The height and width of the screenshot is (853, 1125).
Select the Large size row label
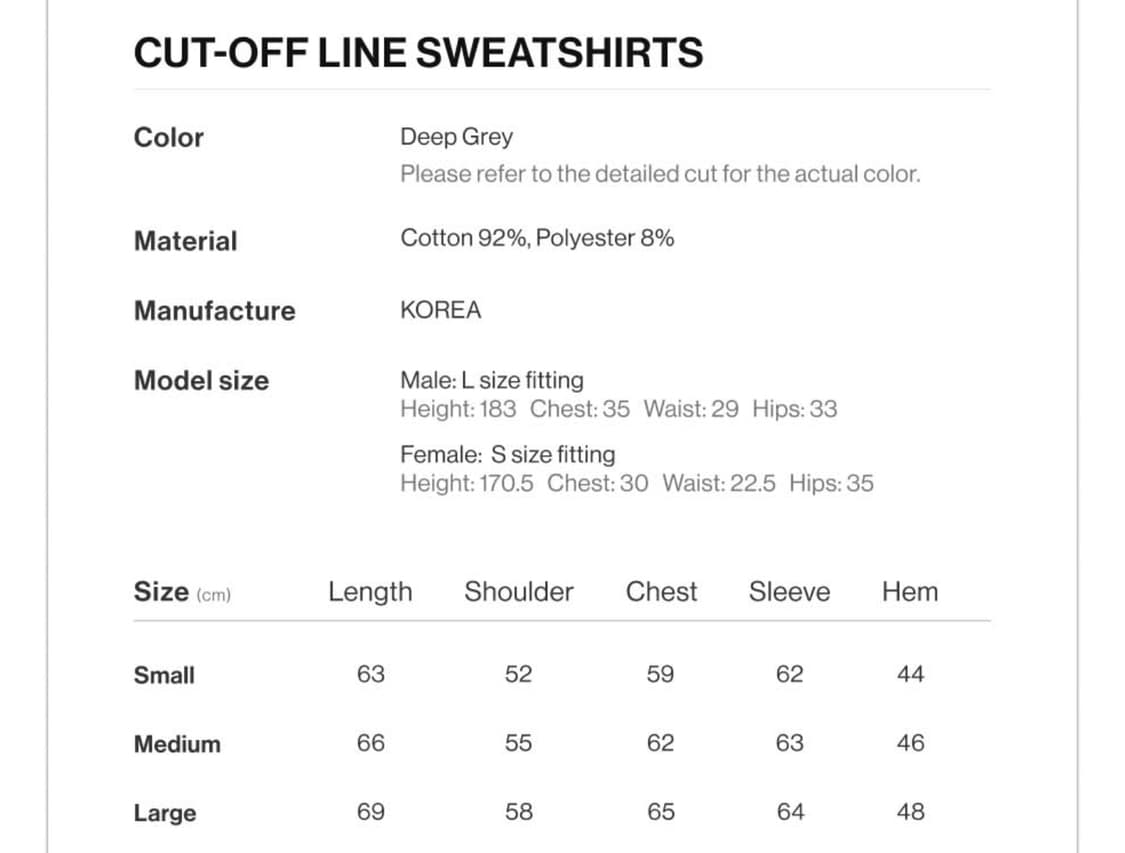pos(164,813)
